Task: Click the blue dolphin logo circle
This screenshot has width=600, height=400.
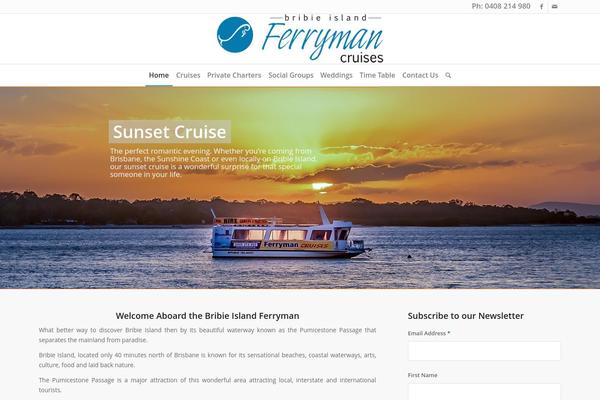Action: coord(235,34)
